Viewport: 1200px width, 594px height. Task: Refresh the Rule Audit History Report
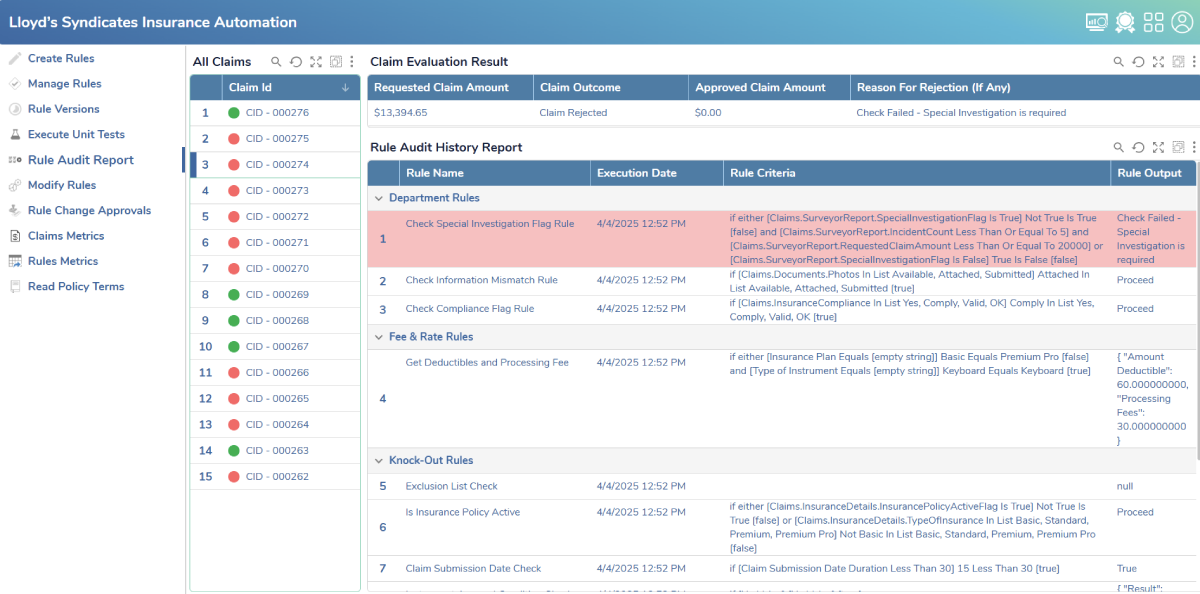pyautogui.click(x=1138, y=147)
